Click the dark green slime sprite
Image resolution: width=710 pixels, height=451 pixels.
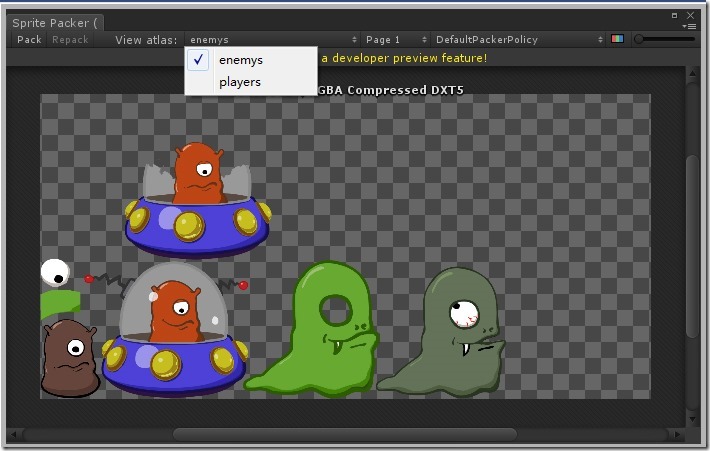pos(441,331)
